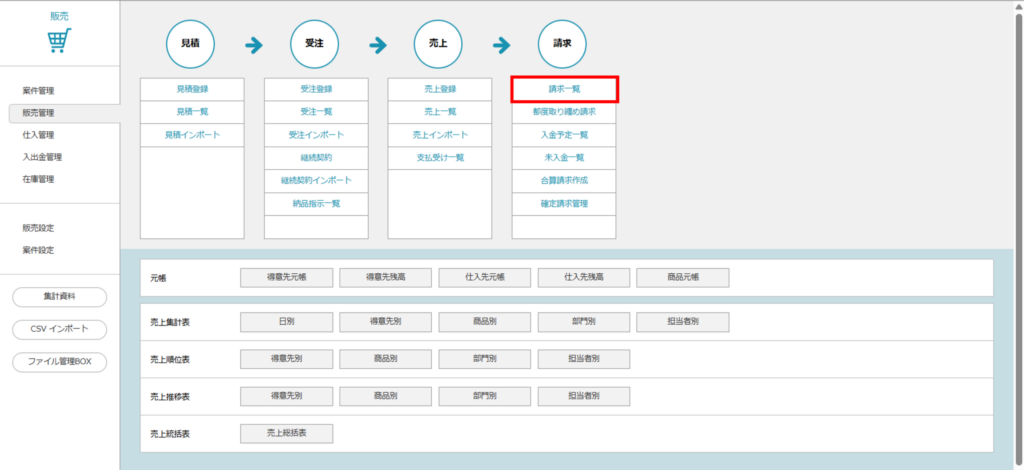This screenshot has width=1024, height=470.
Task: Click the arrow between 売上 and 請求
Action: click(501, 45)
